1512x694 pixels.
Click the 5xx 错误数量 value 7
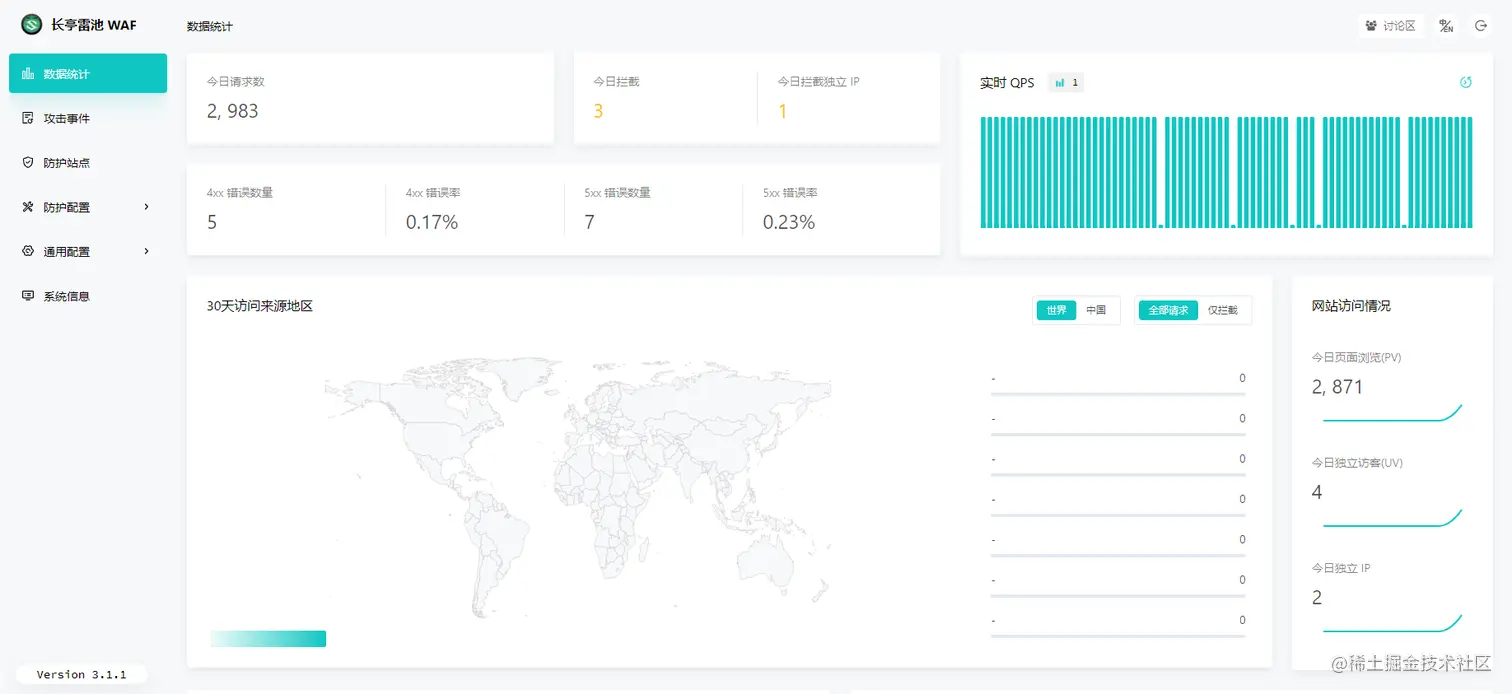click(x=590, y=222)
